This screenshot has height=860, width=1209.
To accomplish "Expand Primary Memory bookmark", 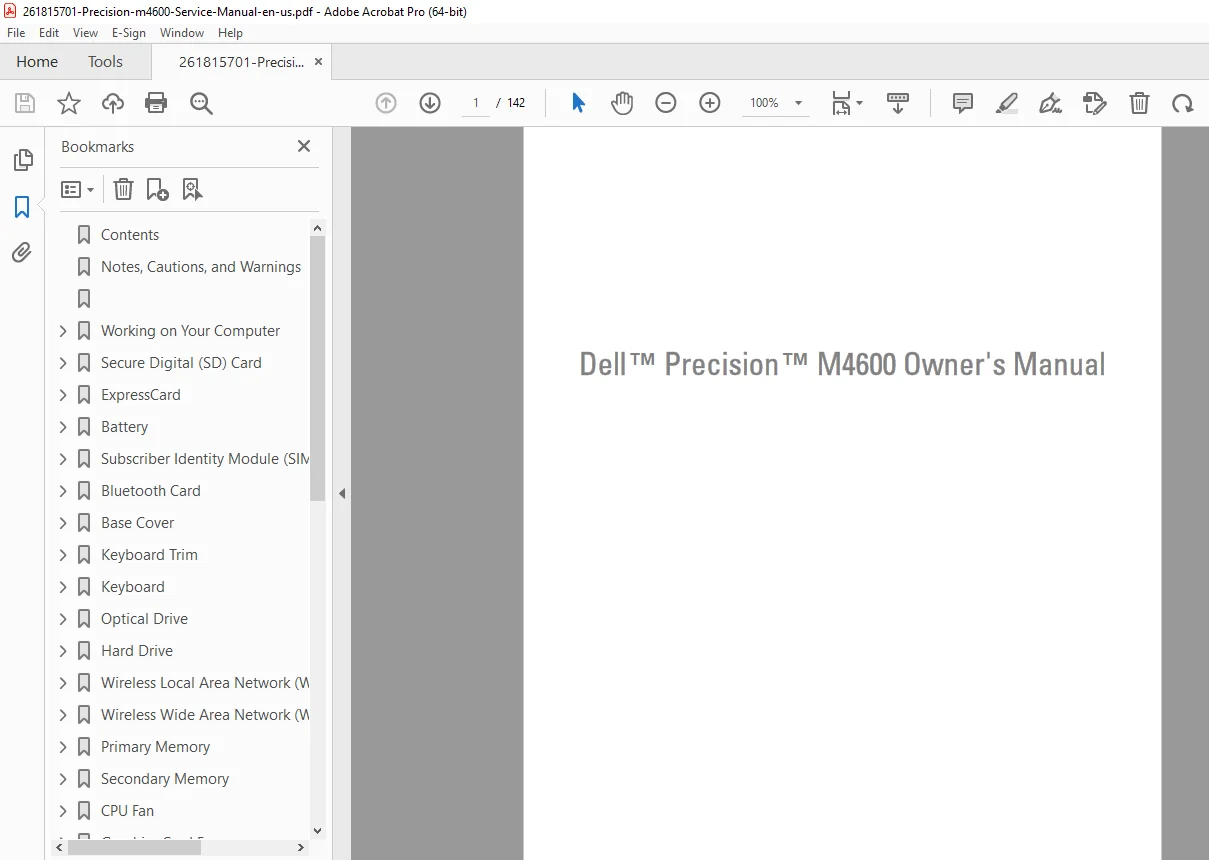I will 63,747.
